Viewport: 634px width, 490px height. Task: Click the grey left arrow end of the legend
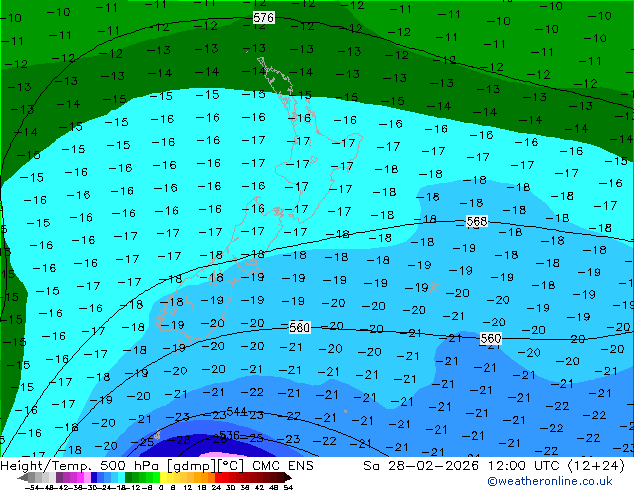point(23,477)
